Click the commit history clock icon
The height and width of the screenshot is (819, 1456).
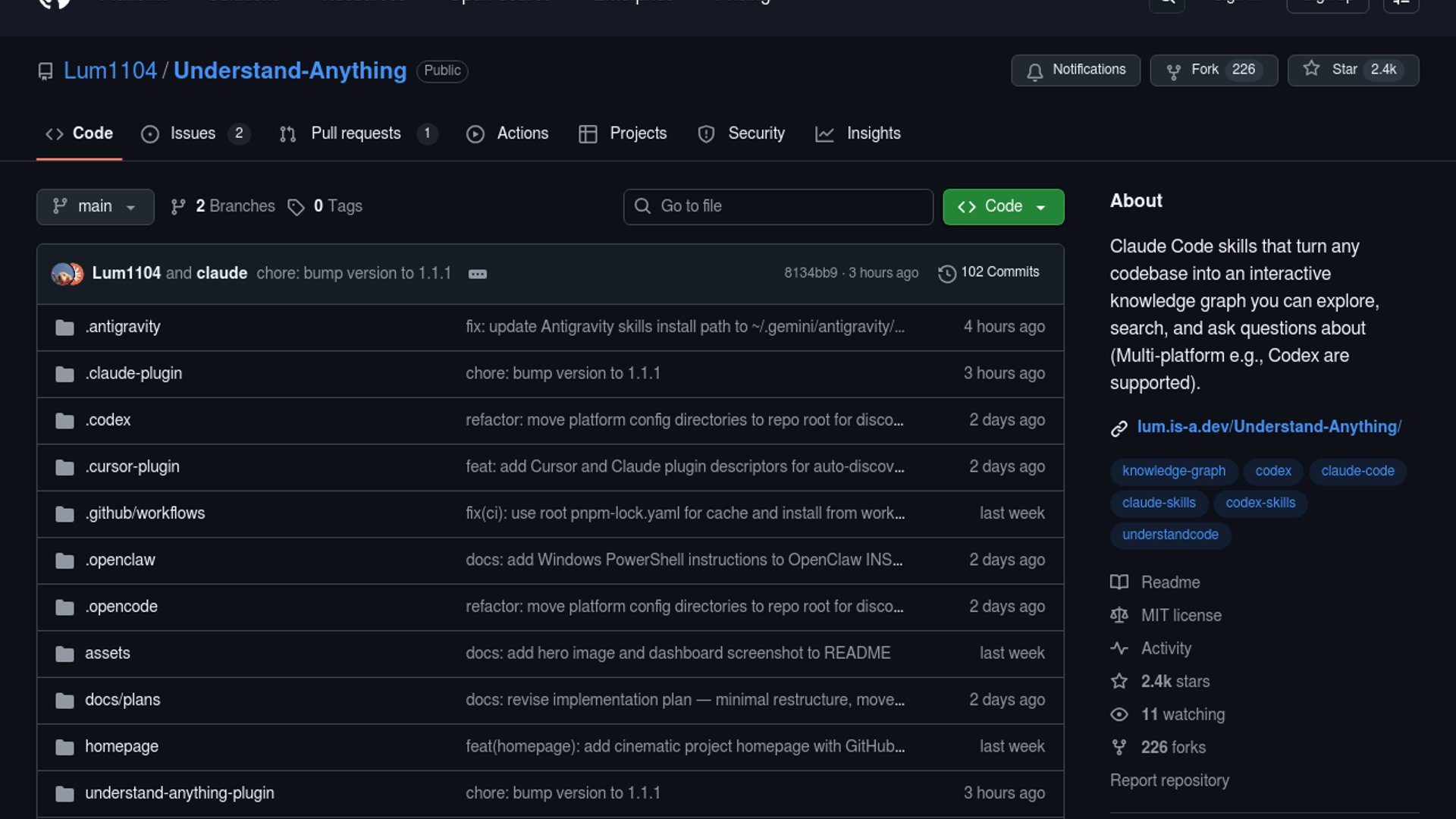[946, 273]
